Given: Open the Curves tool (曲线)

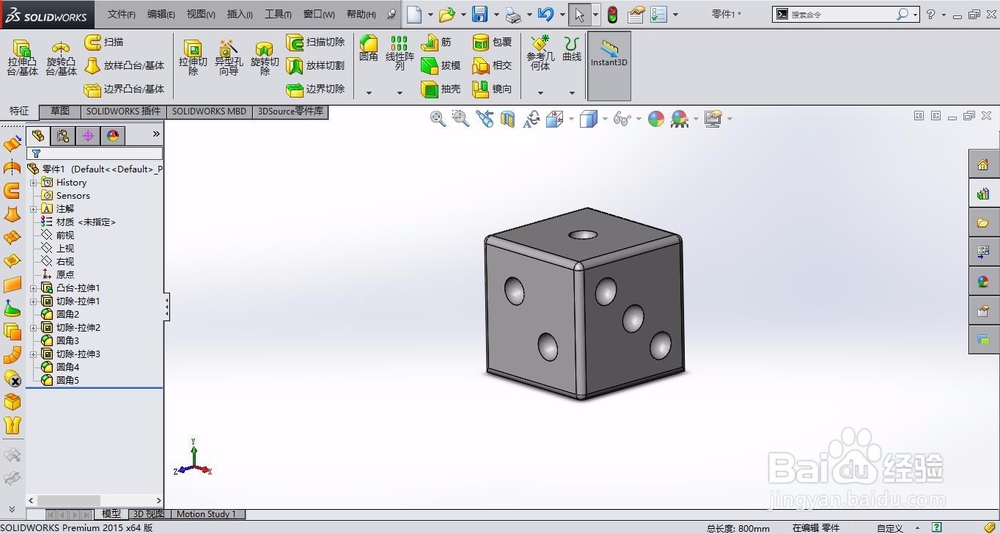Looking at the screenshot, I should 571,48.
